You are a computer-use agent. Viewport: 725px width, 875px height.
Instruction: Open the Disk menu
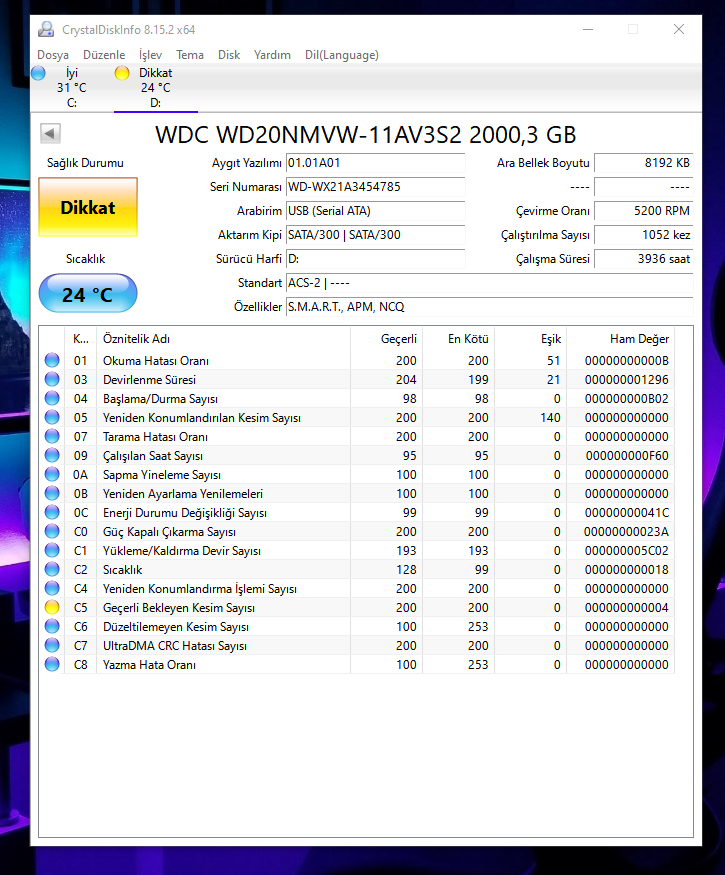pyautogui.click(x=229, y=55)
